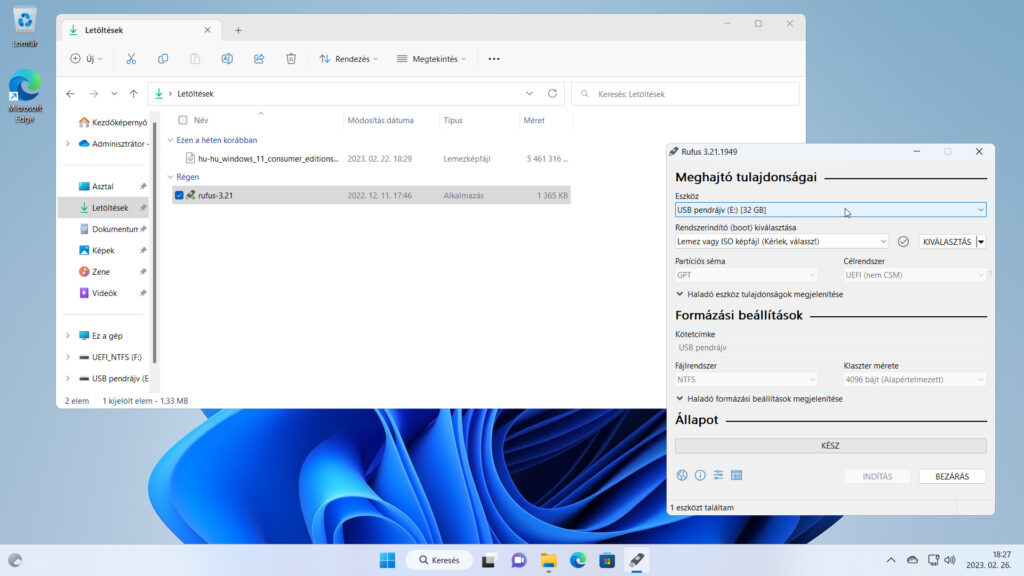Click the Delete trash icon in Explorer toolbar
This screenshot has height=576, width=1024.
click(x=291, y=59)
